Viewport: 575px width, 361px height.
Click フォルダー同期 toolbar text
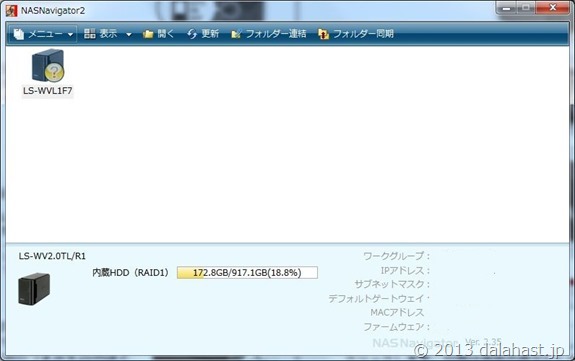pyautogui.click(x=363, y=34)
